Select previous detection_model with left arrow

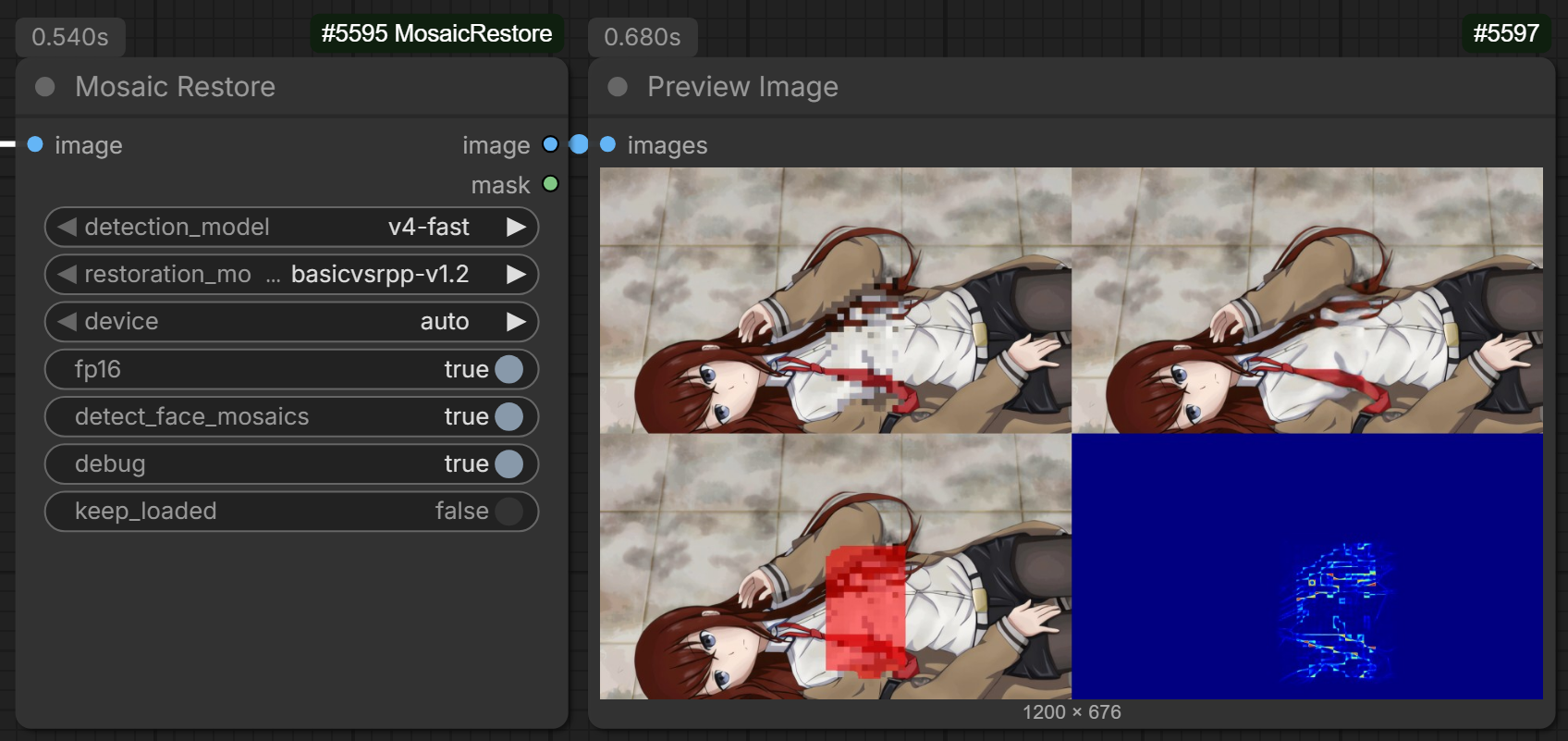pos(67,227)
